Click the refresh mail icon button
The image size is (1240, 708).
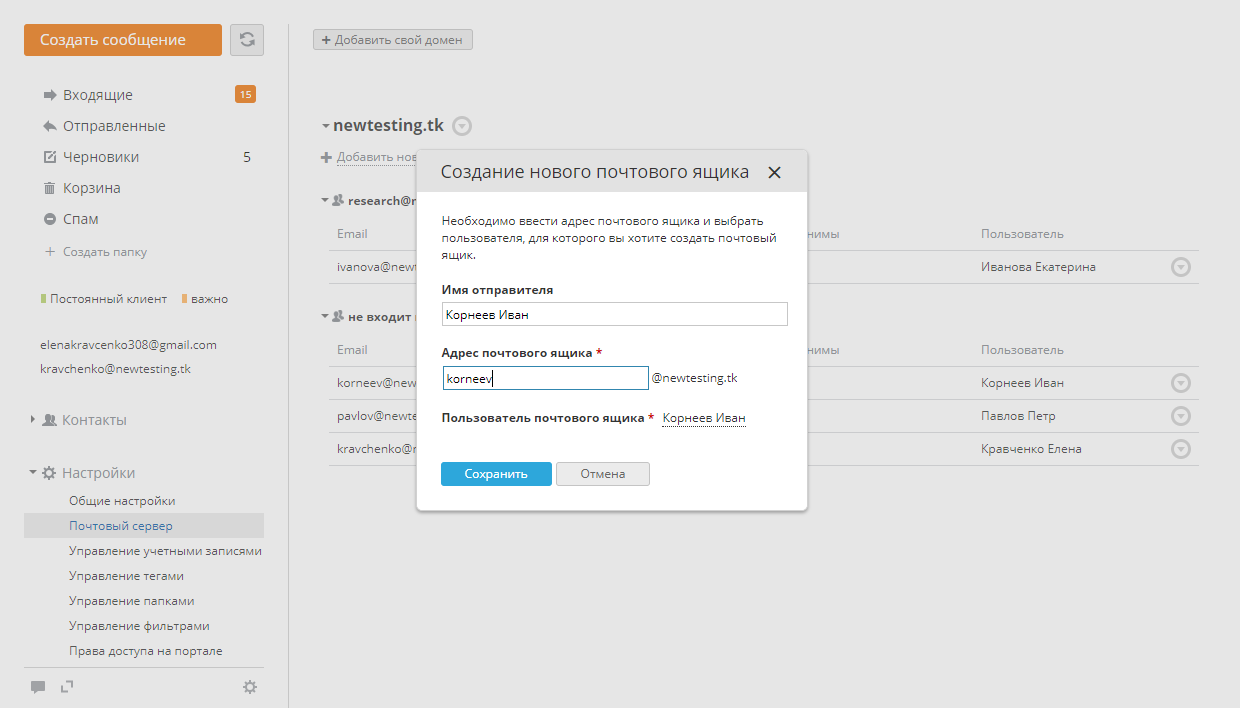point(247,40)
